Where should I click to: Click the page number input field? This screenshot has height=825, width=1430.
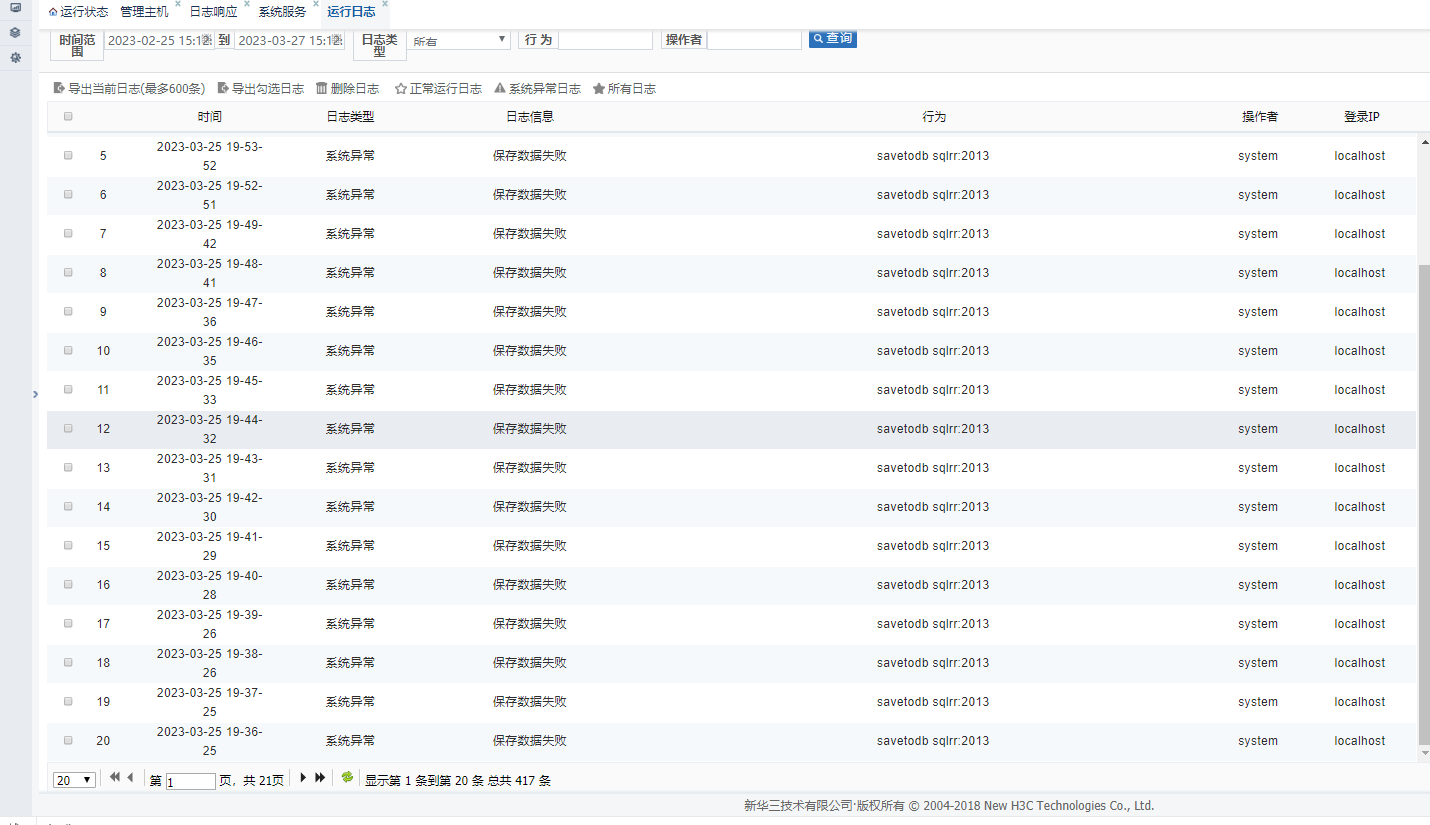coord(191,781)
